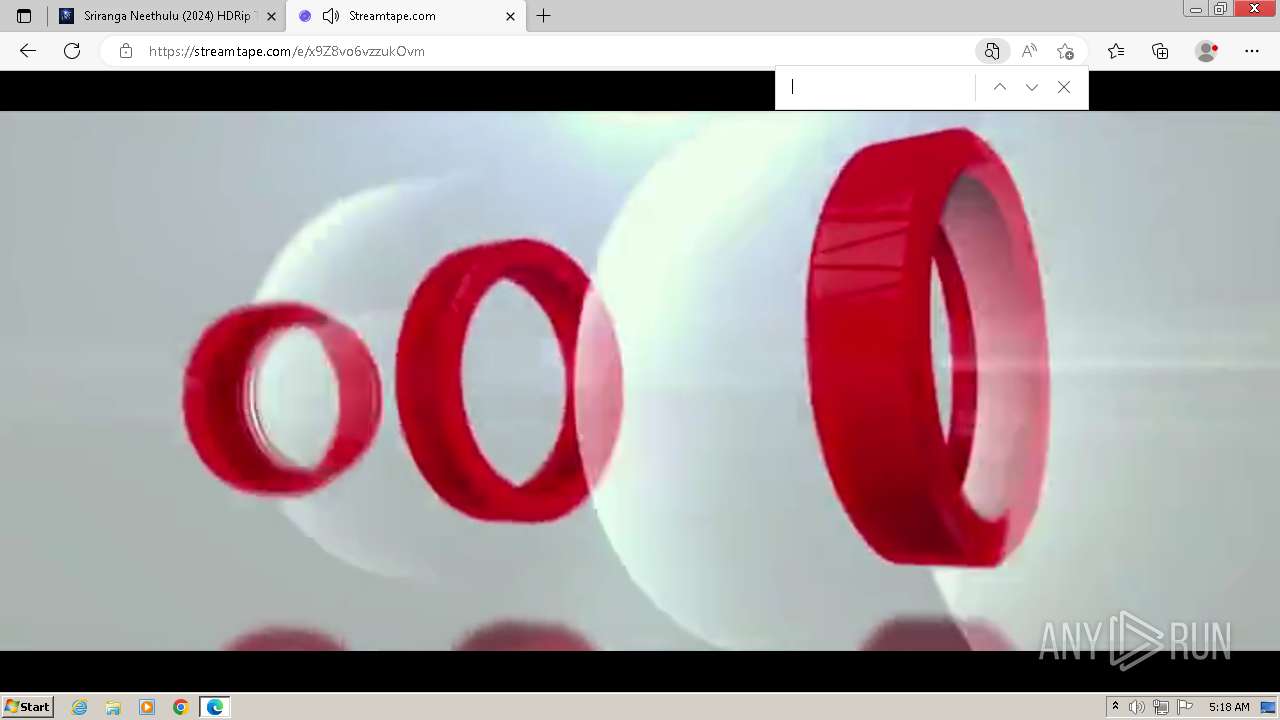Open the browser profile icon
The width and height of the screenshot is (1280, 720).
click(x=1207, y=51)
